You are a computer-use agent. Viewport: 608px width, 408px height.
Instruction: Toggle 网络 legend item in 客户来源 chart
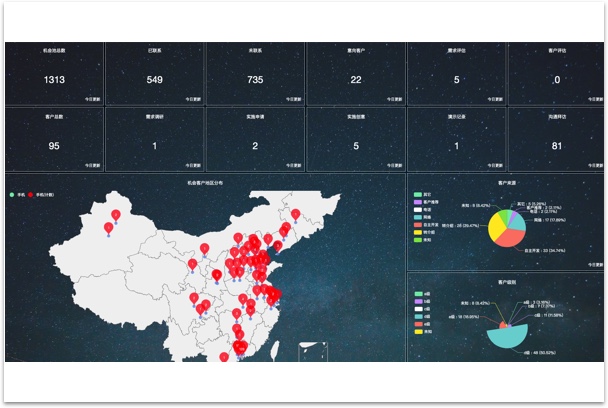423,217
